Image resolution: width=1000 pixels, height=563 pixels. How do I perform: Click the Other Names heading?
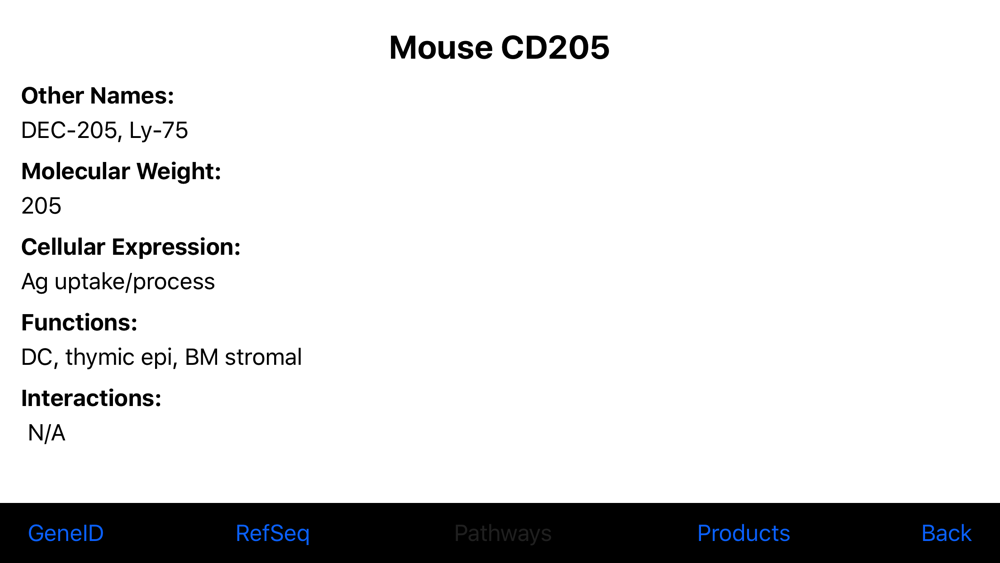tap(98, 96)
